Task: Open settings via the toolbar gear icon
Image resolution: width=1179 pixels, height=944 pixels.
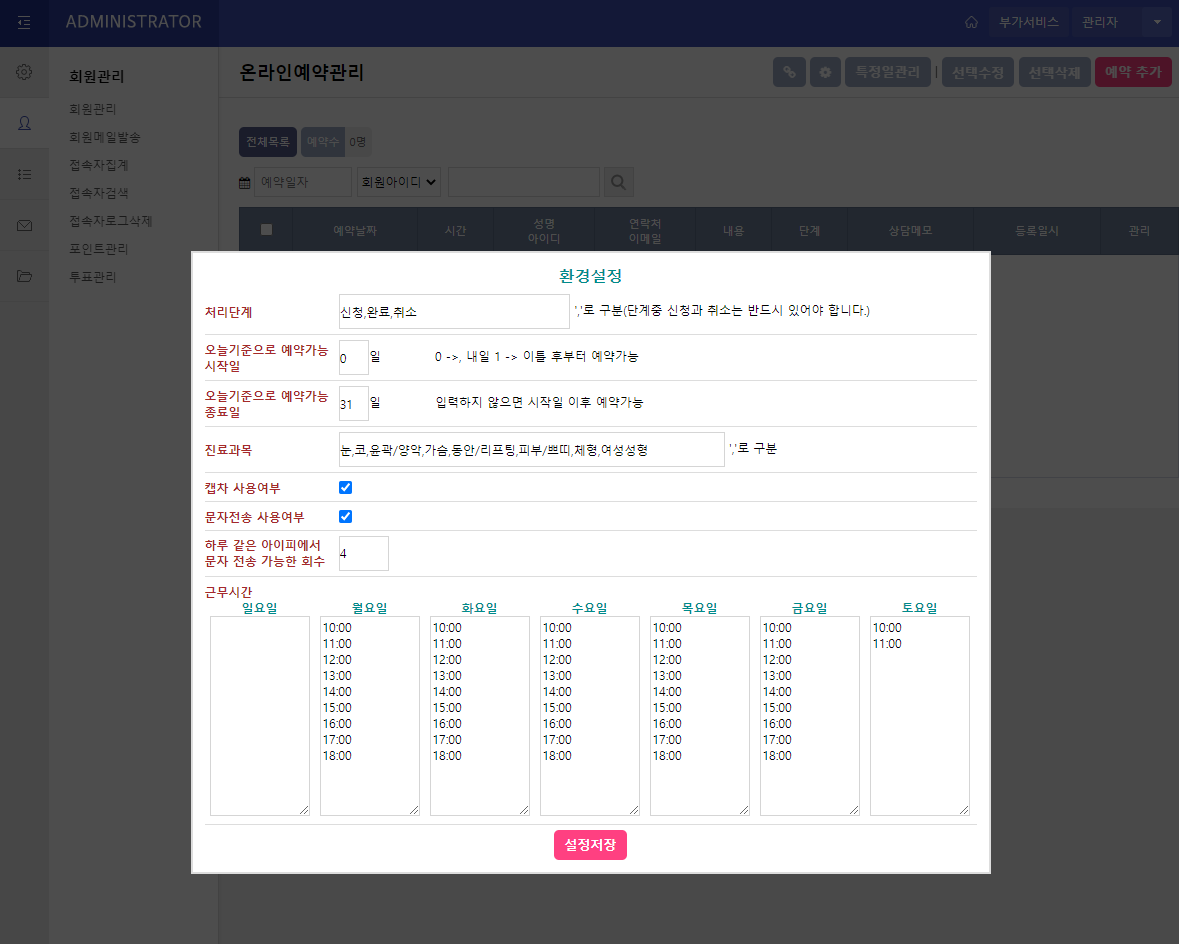Action: coord(827,71)
